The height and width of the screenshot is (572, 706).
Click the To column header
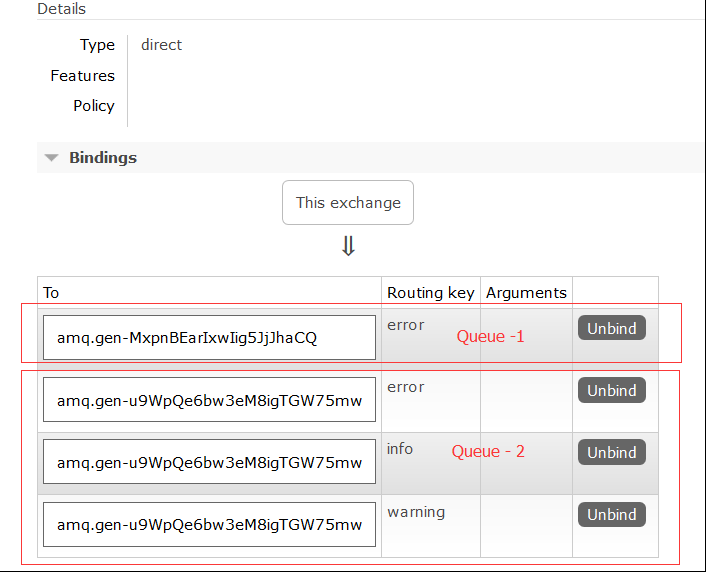pos(51,293)
